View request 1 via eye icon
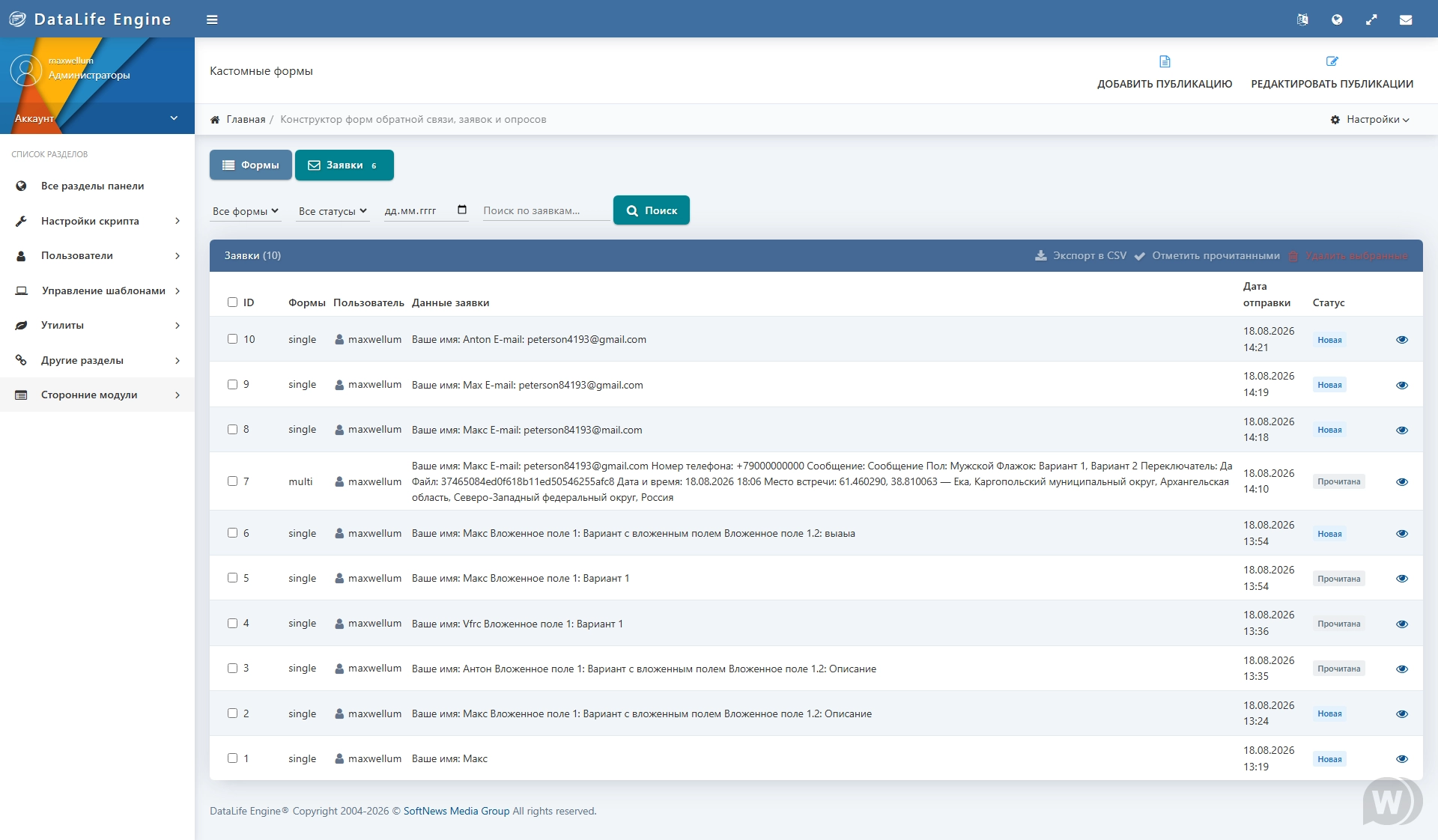The image size is (1438, 840). tap(1402, 759)
